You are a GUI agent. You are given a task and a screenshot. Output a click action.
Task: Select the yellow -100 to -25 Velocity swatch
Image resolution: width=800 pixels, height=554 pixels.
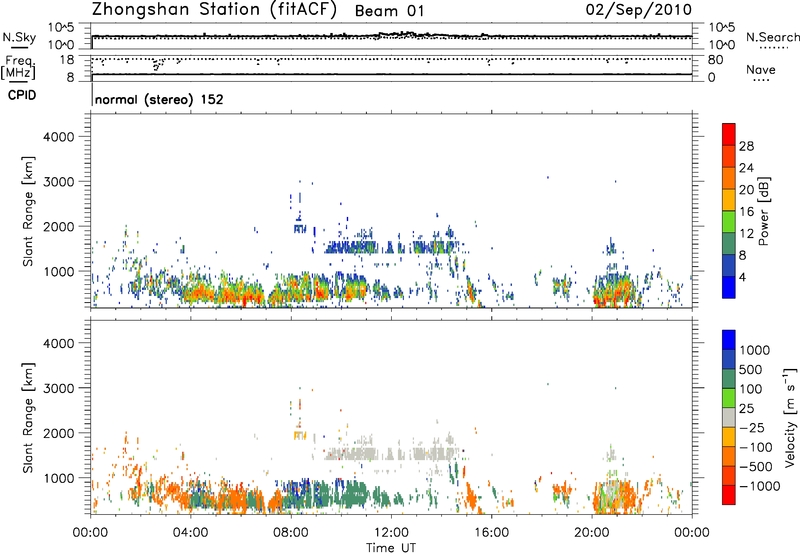coord(729,437)
